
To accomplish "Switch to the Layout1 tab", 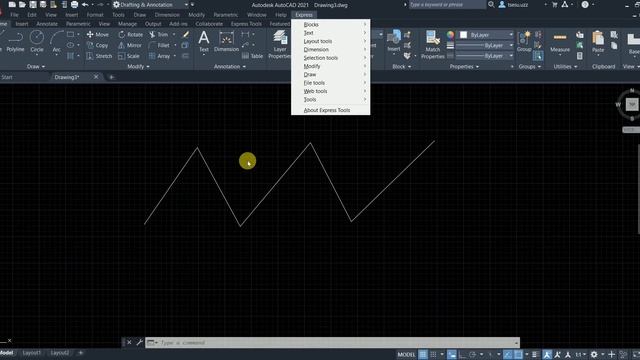I will click(x=31, y=353).
